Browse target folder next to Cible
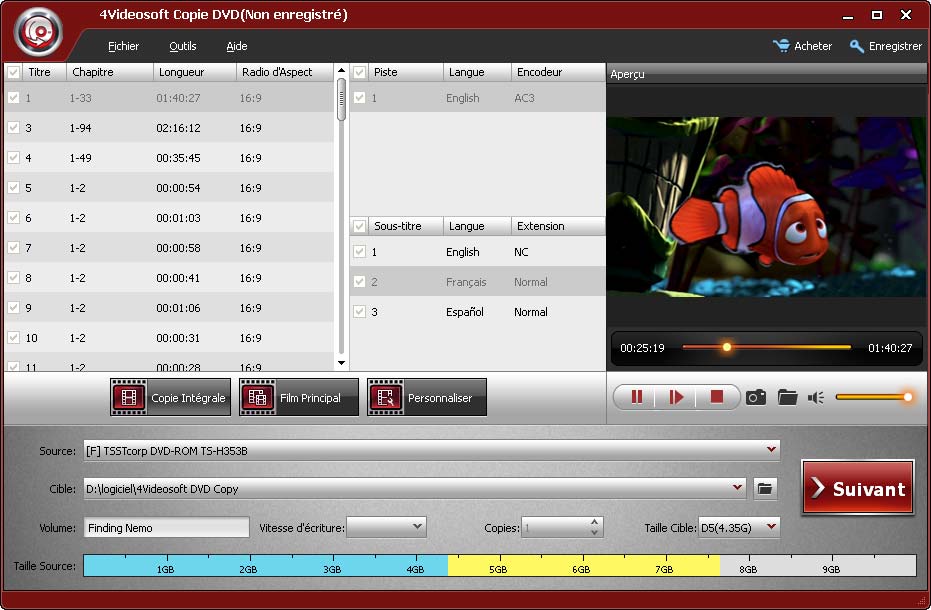This screenshot has height=610, width=931. [764, 488]
